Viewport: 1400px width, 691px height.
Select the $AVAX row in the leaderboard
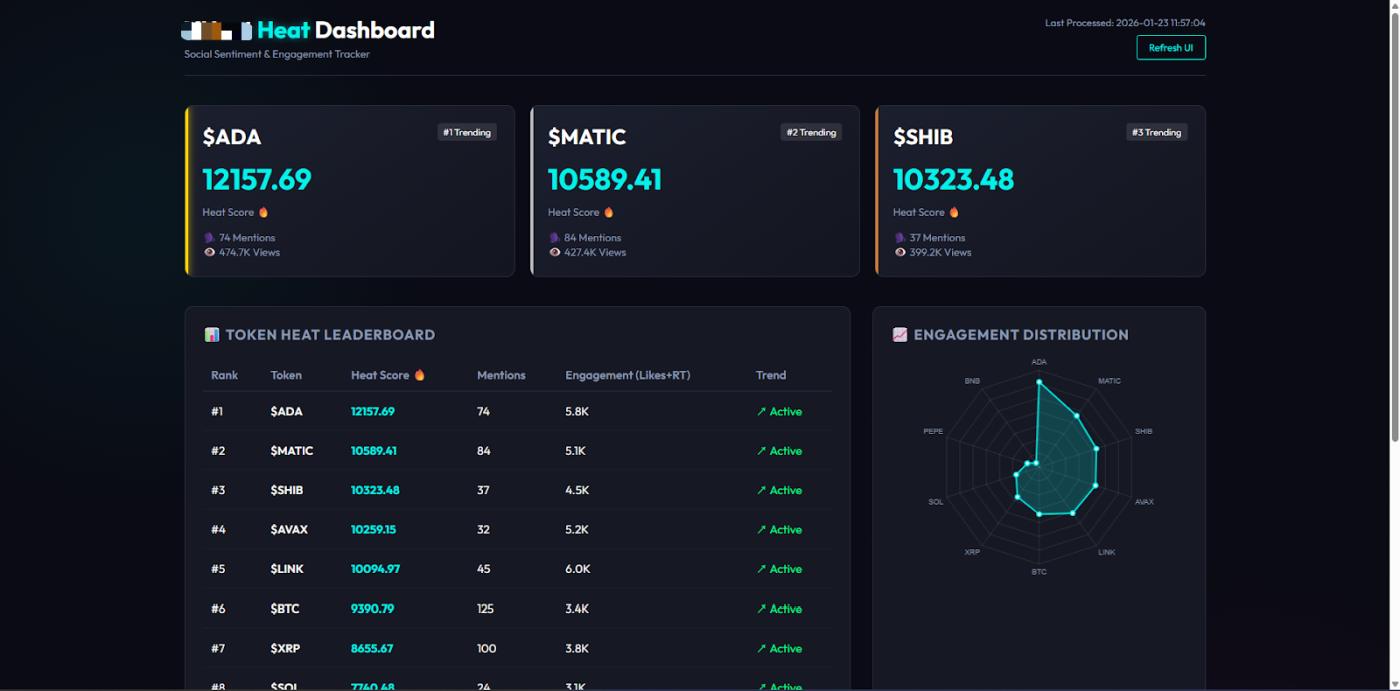point(289,530)
